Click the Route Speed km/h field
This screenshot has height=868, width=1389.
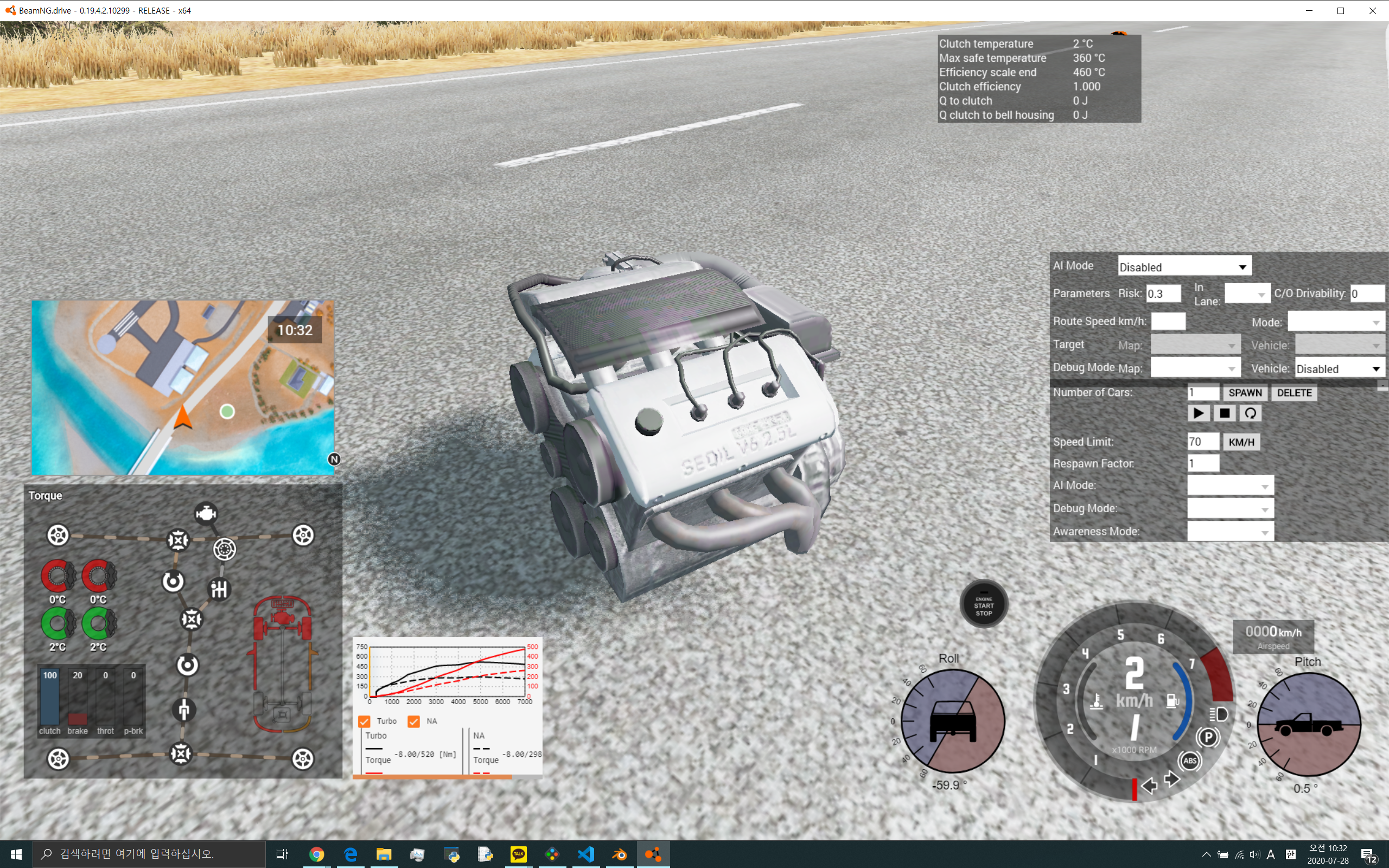(x=1168, y=322)
